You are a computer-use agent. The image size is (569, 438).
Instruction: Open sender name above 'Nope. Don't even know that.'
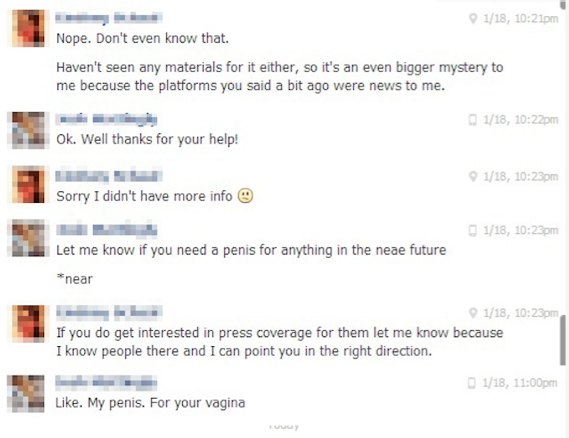pyautogui.click(x=109, y=18)
